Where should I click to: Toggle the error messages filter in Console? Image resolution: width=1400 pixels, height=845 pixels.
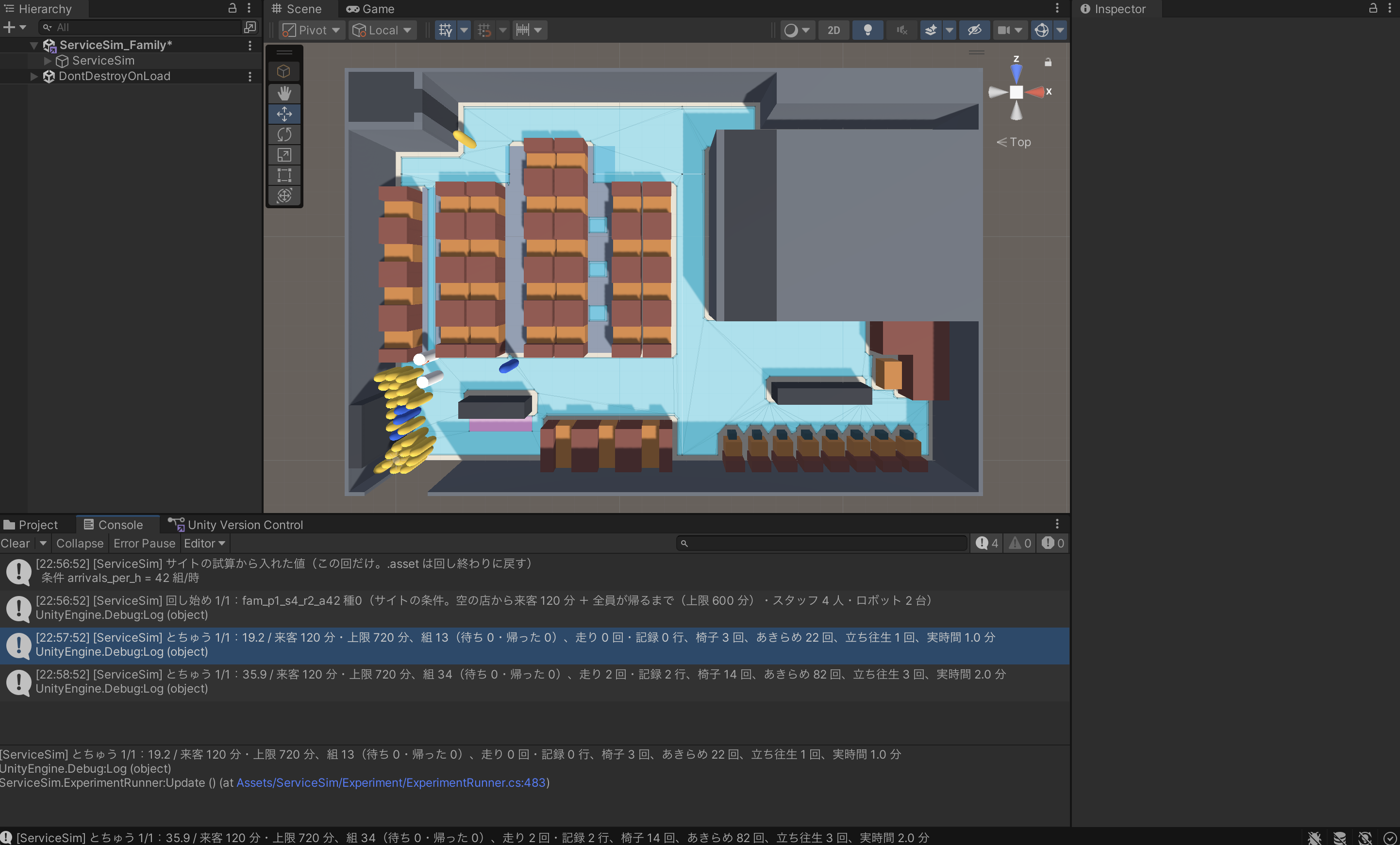click(1053, 543)
